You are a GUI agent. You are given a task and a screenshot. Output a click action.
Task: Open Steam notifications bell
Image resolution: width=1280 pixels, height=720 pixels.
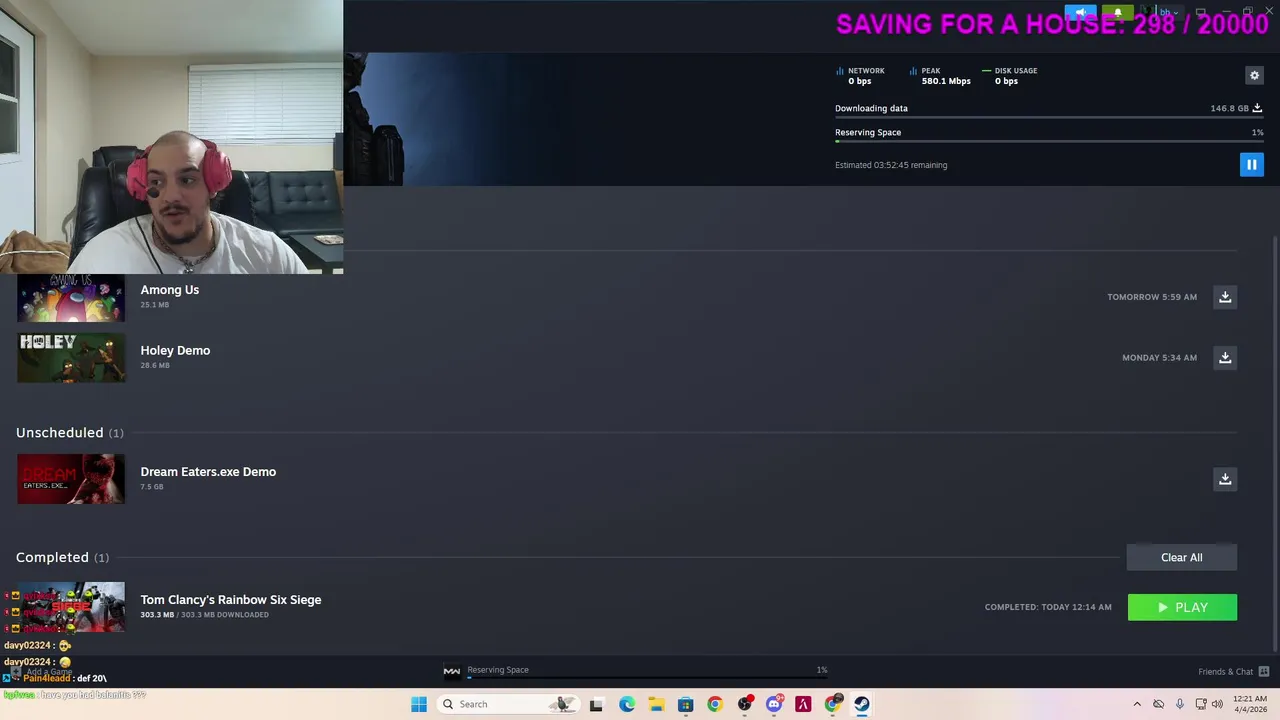[1118, 13]
